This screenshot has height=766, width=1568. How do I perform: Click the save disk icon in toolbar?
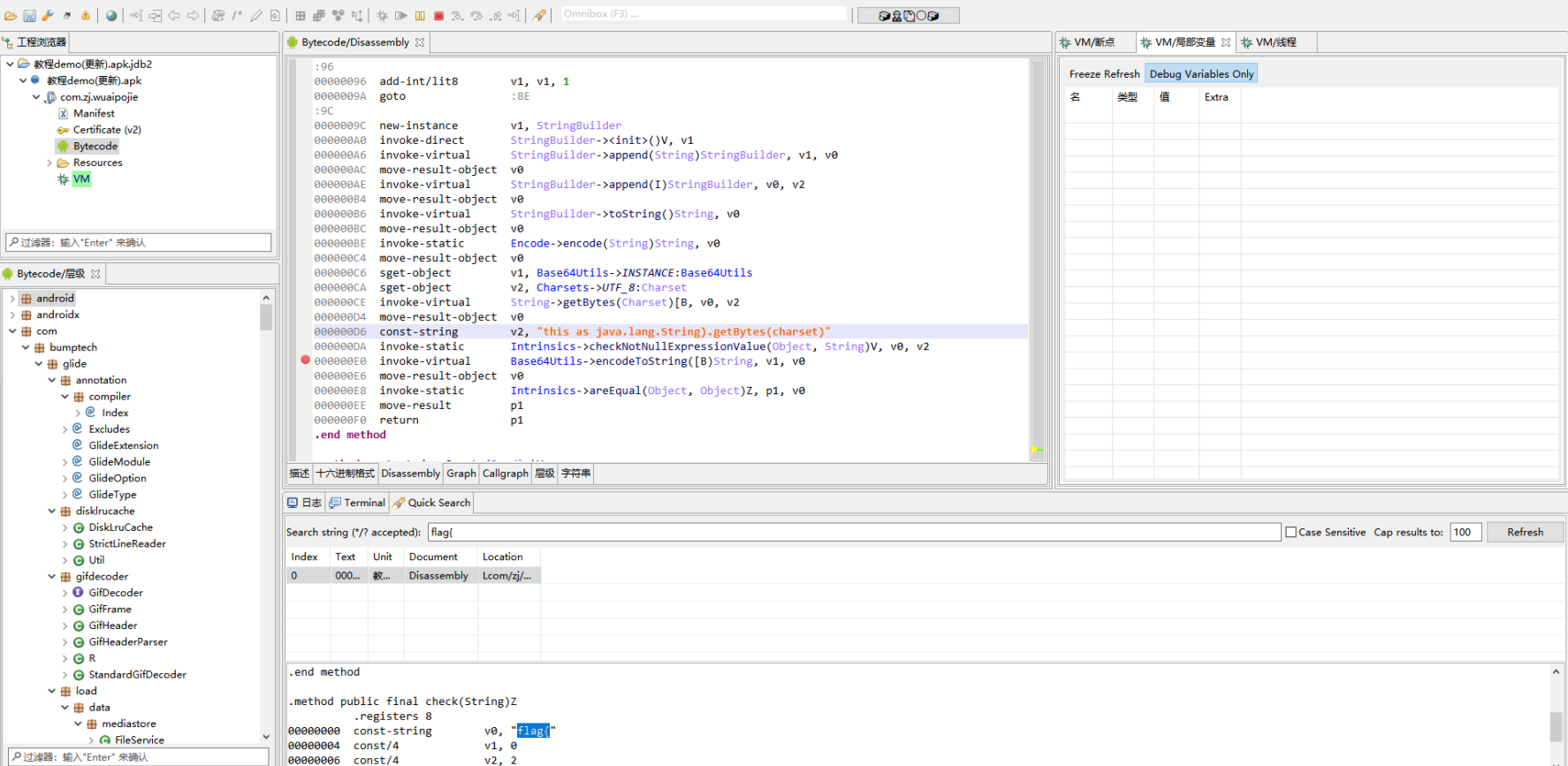pyautogui.click(x=29, y=15)
